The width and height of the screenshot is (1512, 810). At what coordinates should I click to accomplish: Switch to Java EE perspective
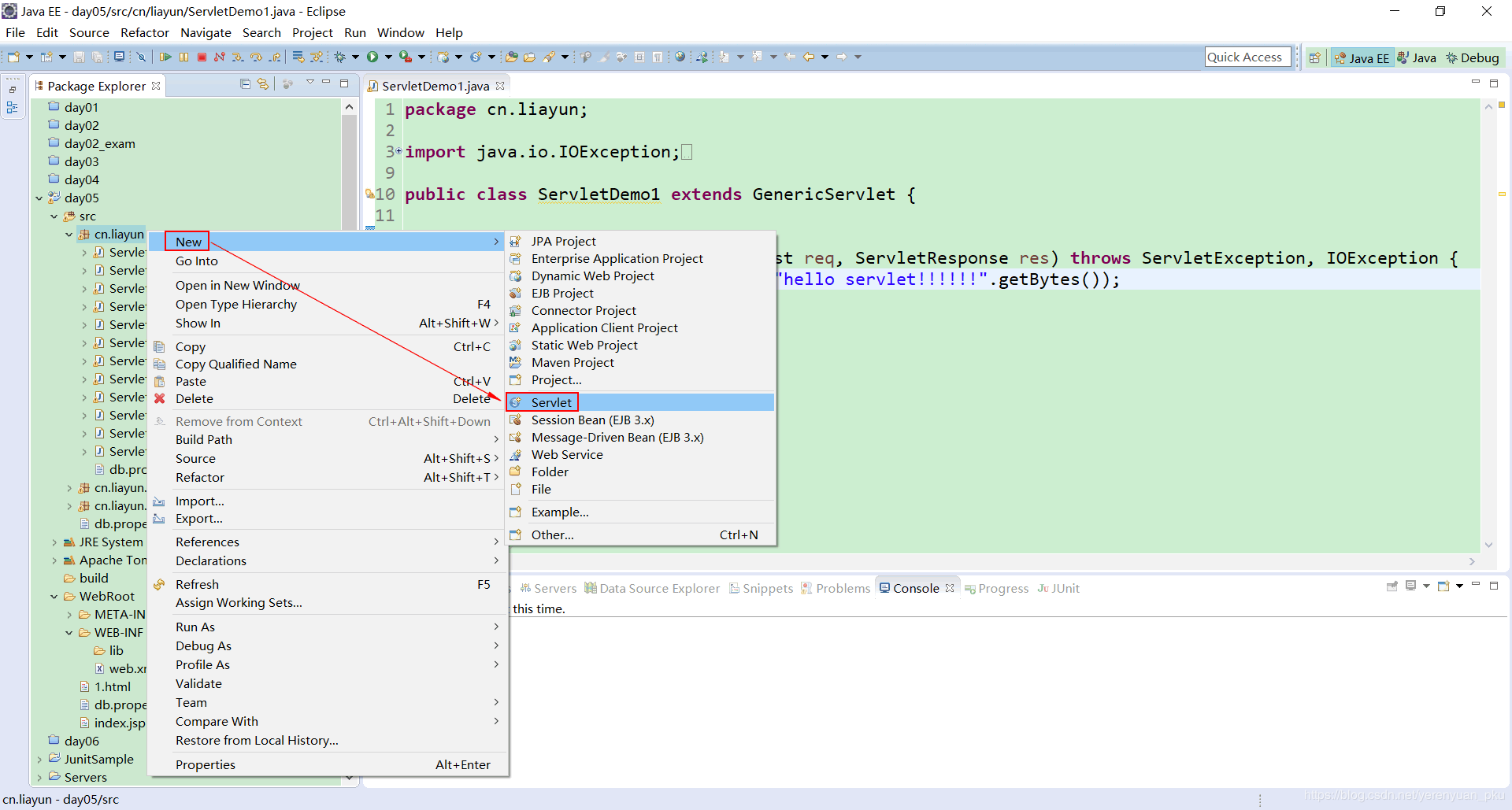[x=1362, y=57]
